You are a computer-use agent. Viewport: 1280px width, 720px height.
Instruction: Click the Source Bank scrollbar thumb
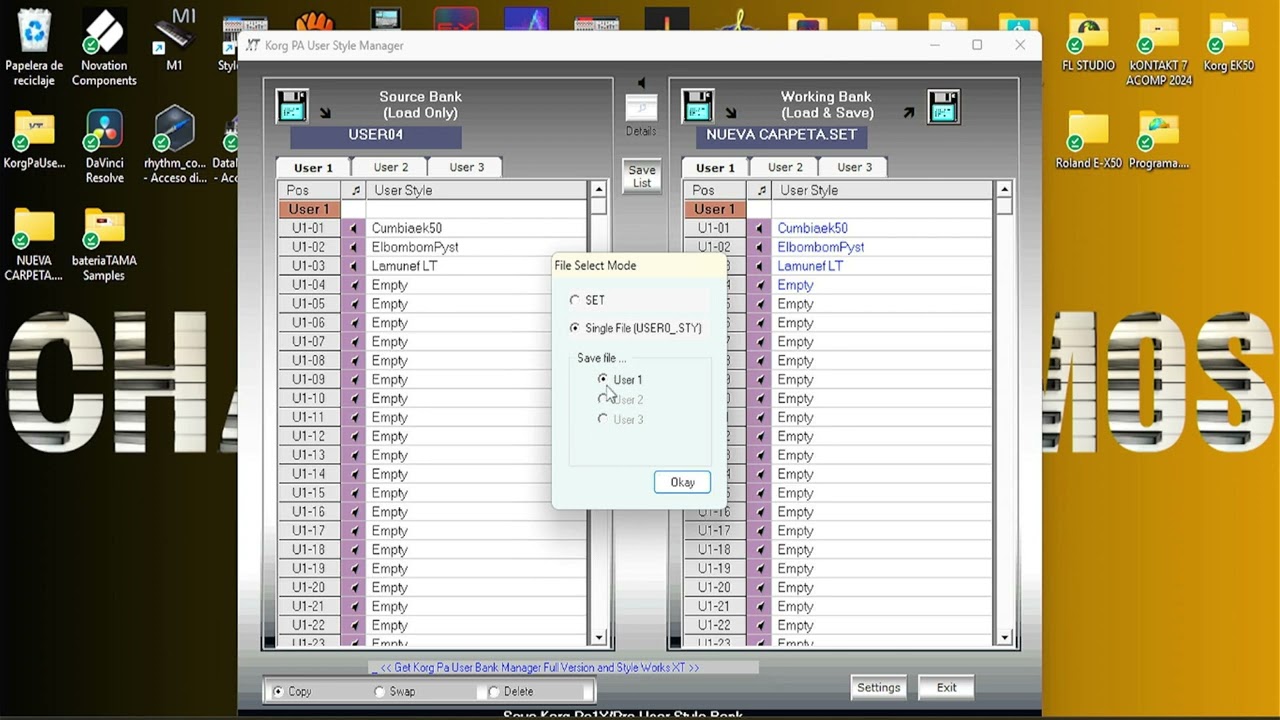tap(598, 207)
